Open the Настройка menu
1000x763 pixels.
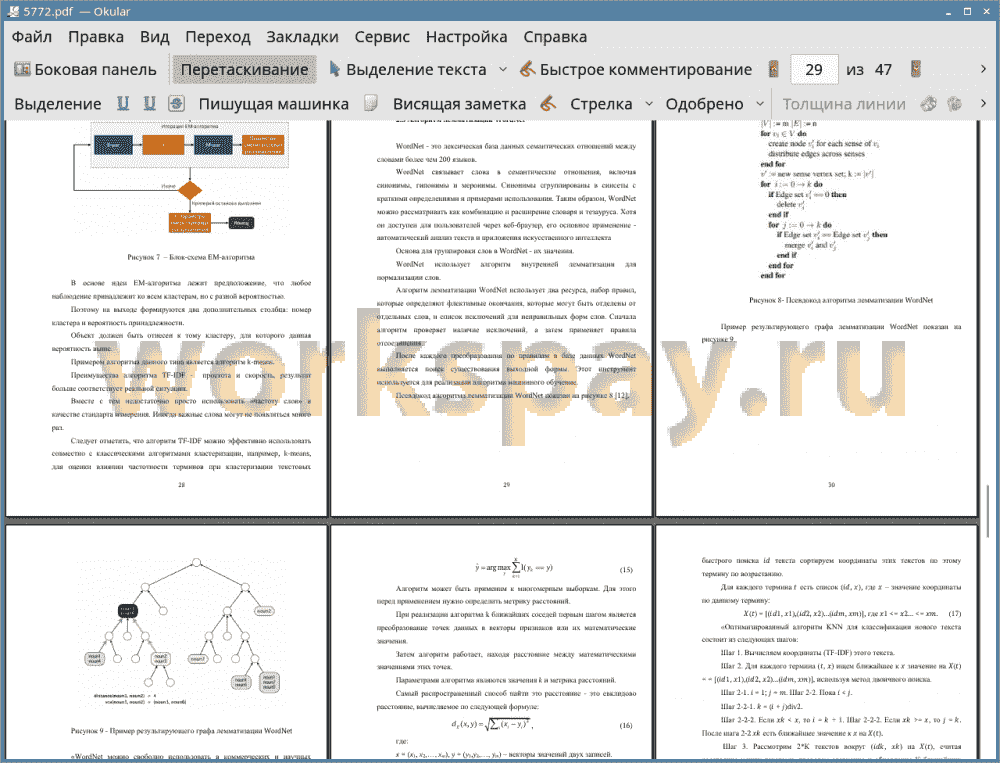coord(466,37)
